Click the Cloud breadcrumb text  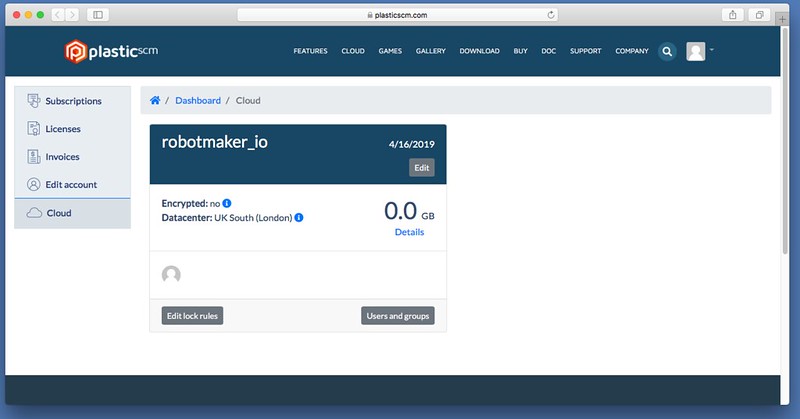tap(248, 101)
